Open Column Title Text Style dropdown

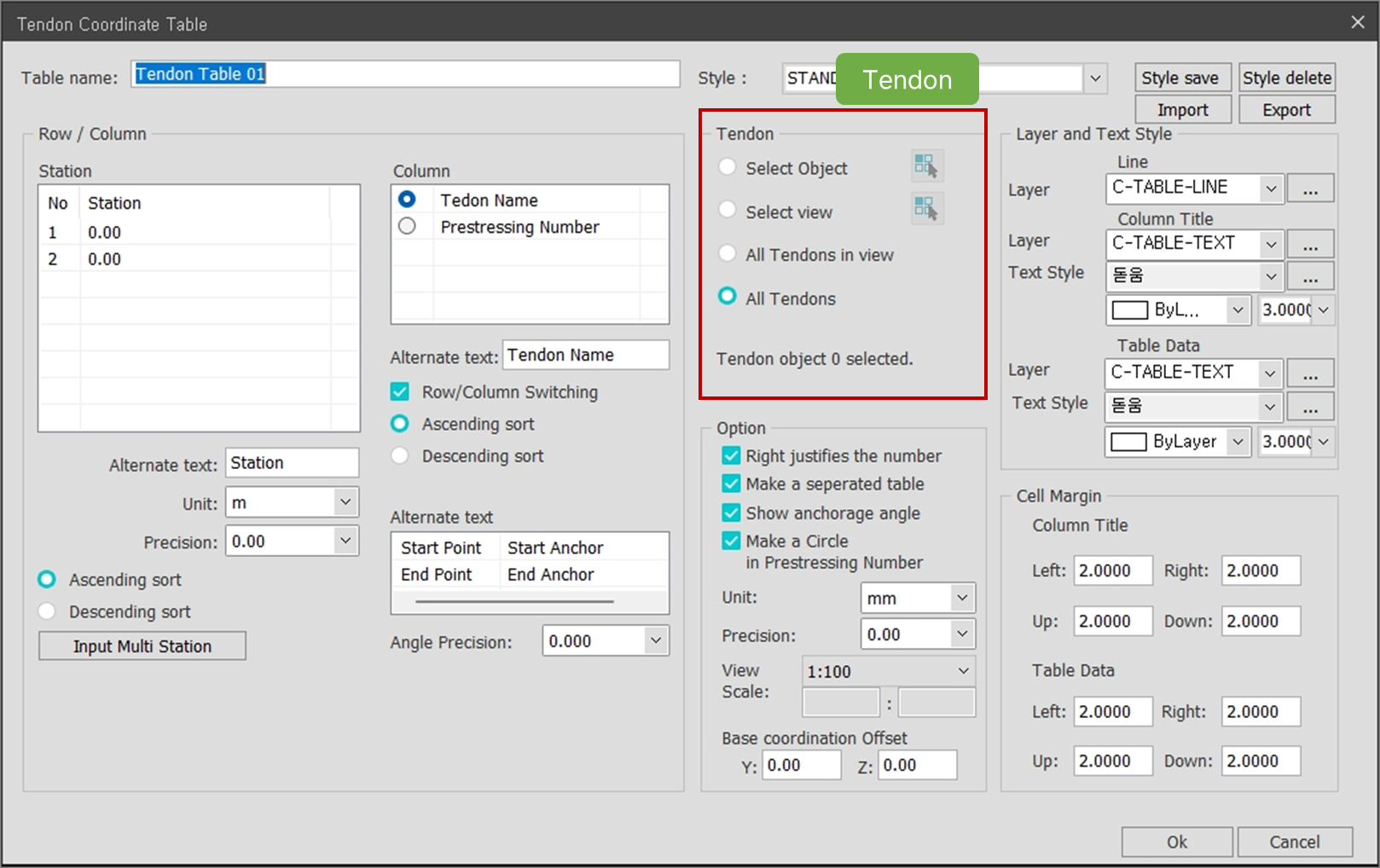click(1271, 276)
